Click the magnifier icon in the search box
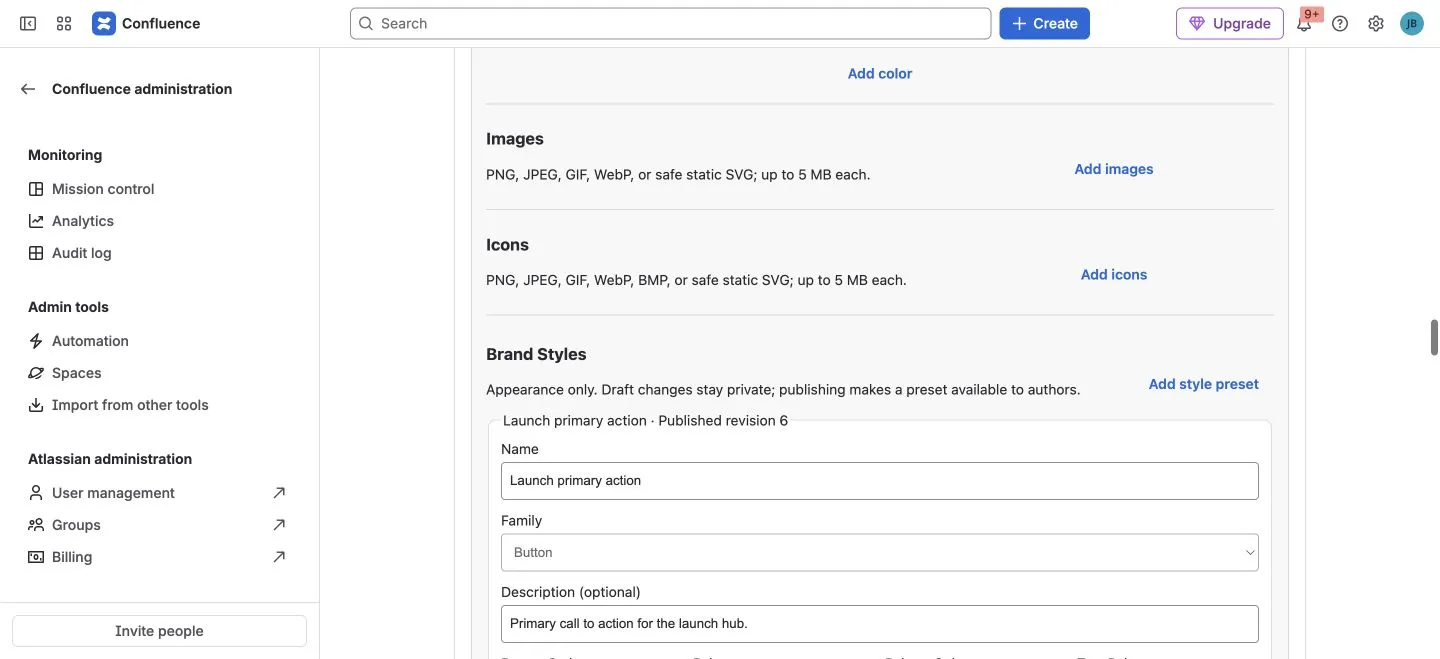Image resolution: width=1440 pixels, height=659 pixels. pyautogui.click(x=366, y=23)
